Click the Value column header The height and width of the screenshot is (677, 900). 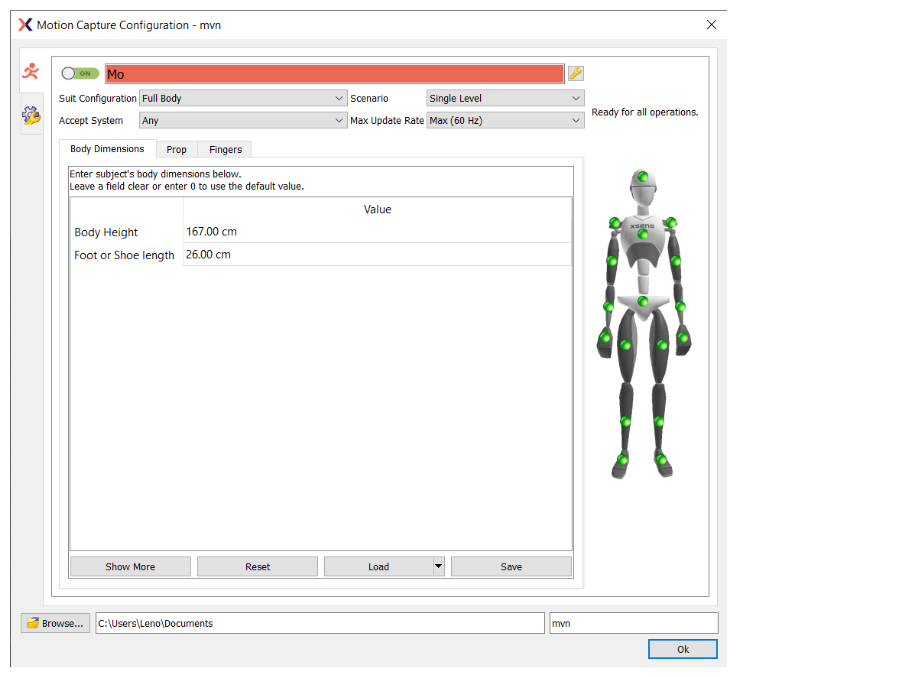tap(377, 210)
